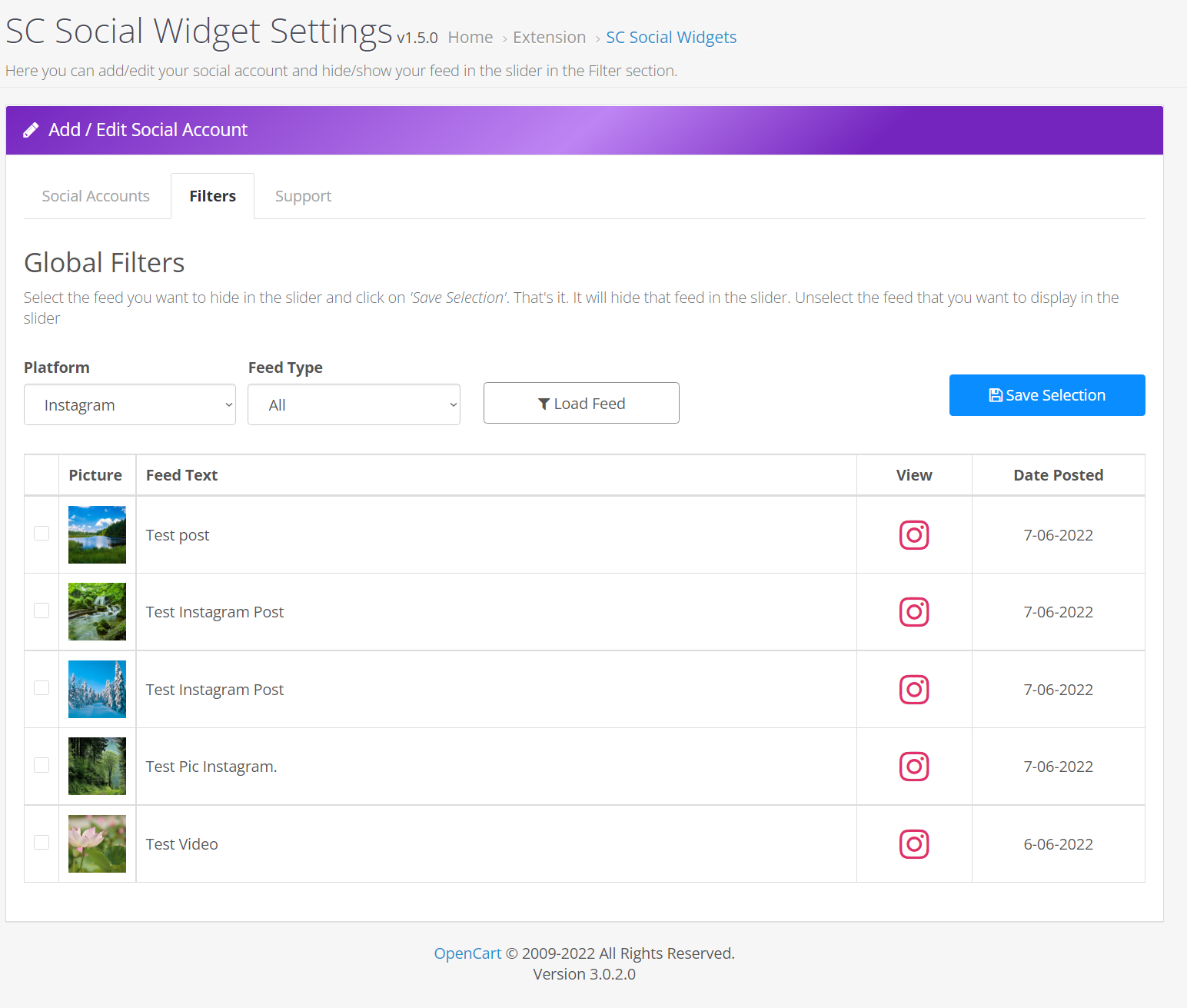Follow the OpenCart footer link
Viewport: 1187px width, 1008px height.
(x=467, y=953)
